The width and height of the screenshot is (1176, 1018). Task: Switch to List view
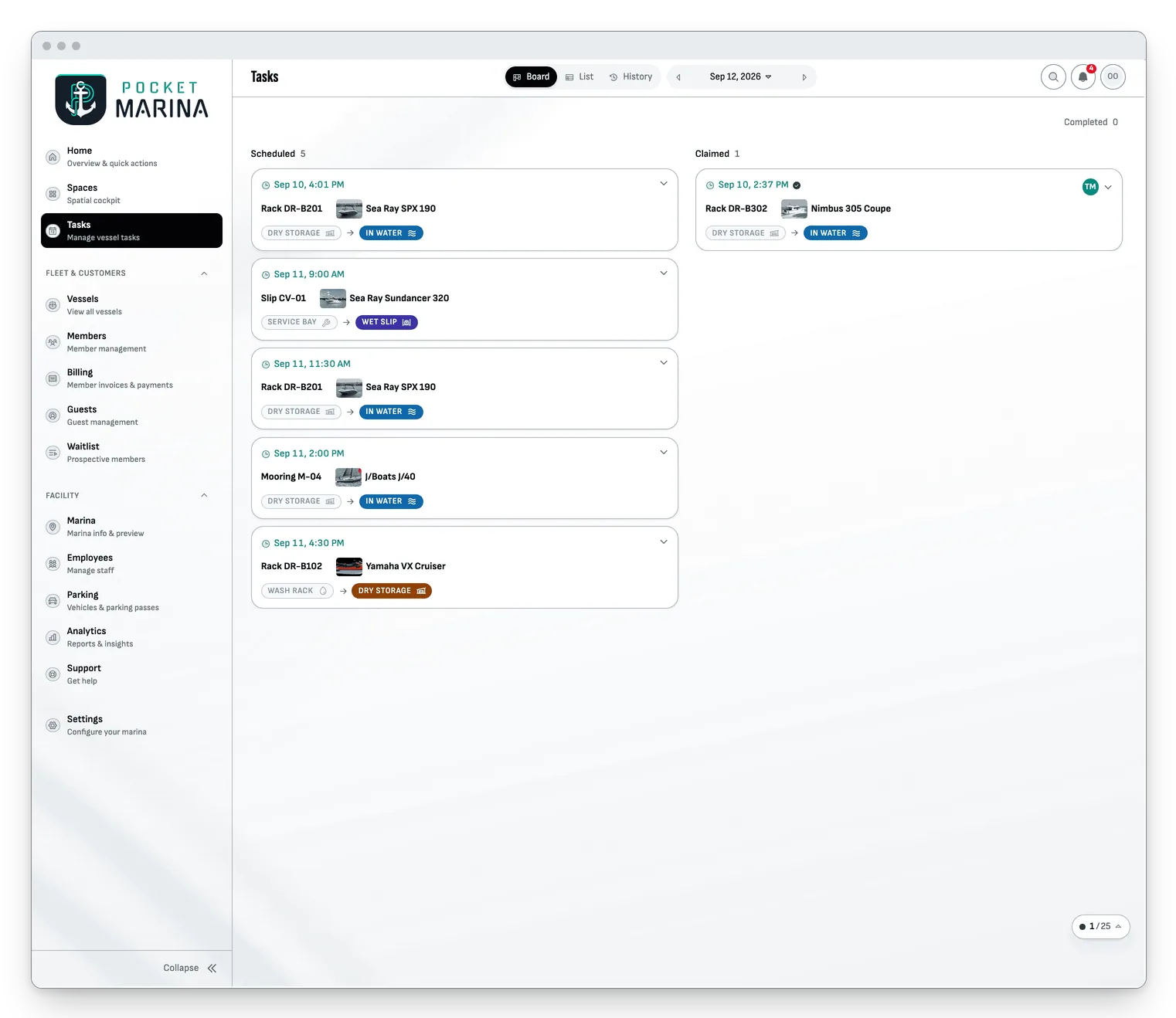click(x=580, y=77)
